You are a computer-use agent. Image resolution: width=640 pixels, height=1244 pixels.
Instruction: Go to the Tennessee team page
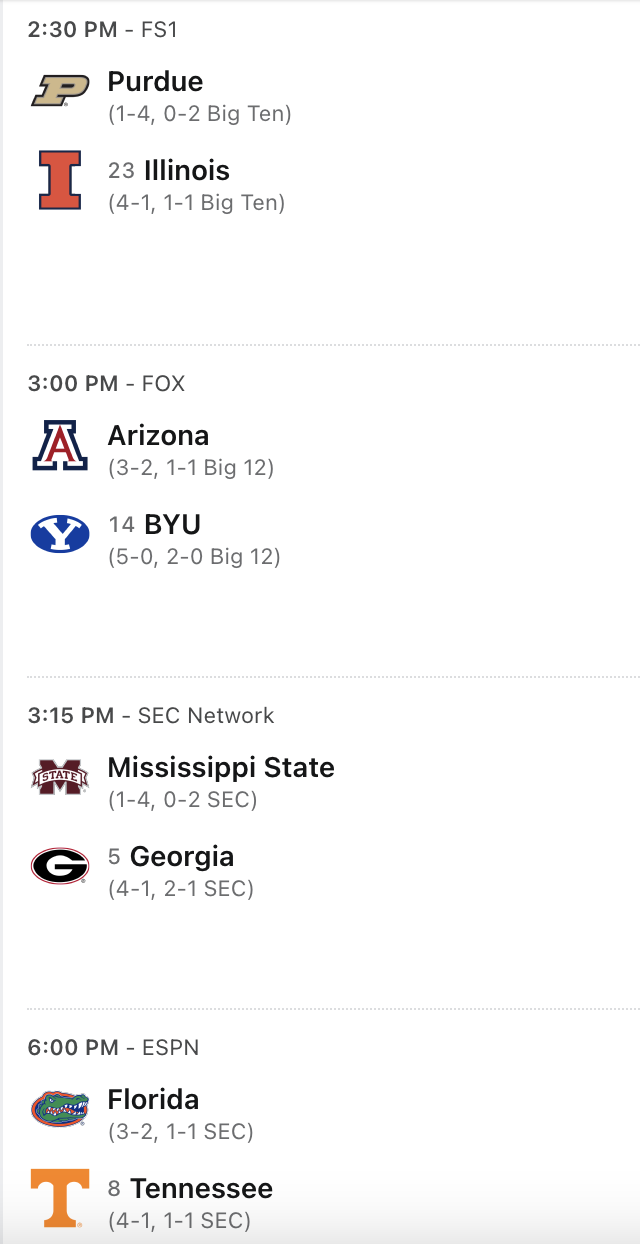click(x=201, y=1189)
